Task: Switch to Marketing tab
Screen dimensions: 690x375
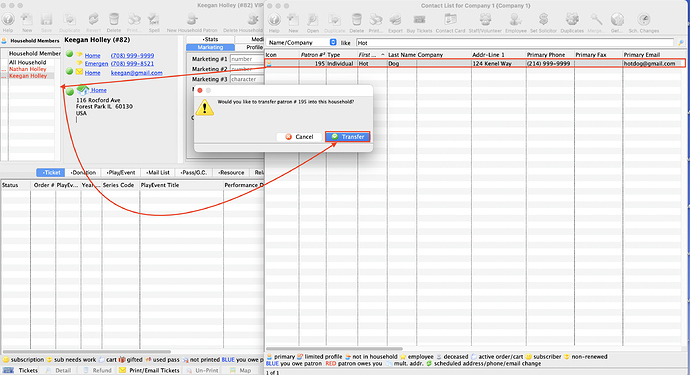Action: point(210,47)
